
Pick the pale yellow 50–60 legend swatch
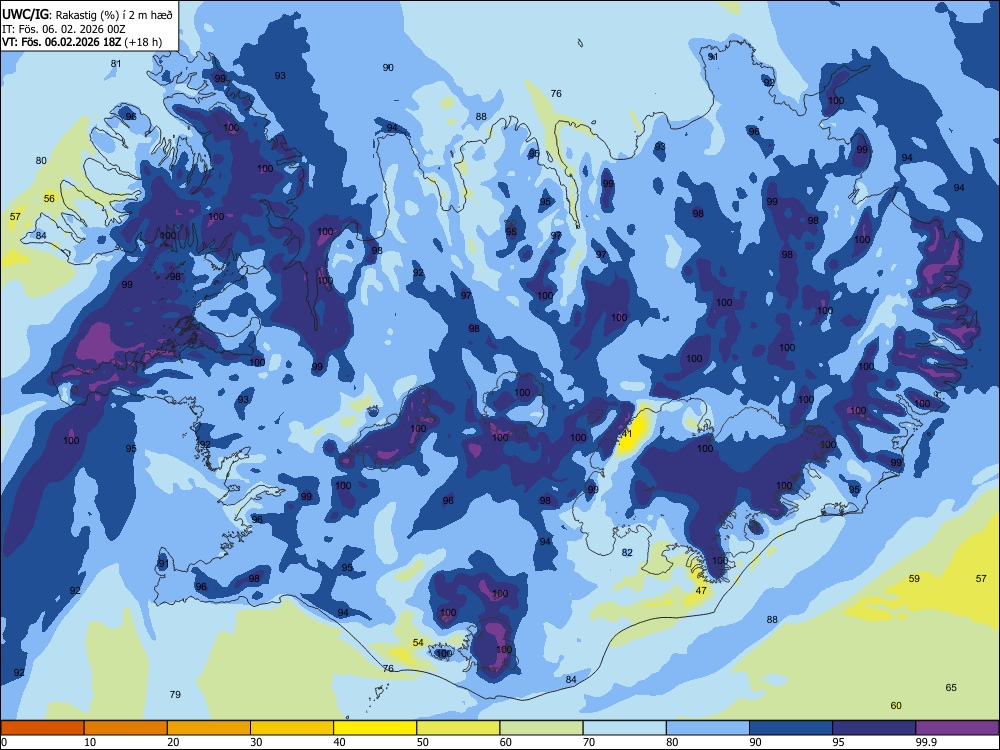tap(458, 728)
